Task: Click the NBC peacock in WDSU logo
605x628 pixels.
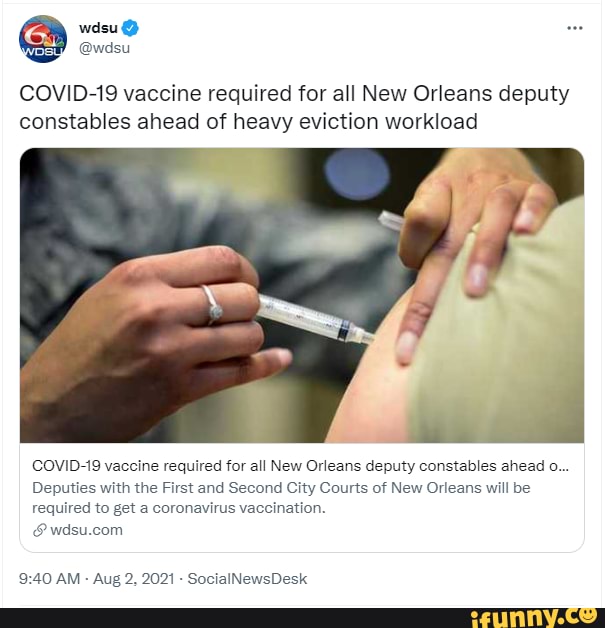Action: click(x=53, y=40)
